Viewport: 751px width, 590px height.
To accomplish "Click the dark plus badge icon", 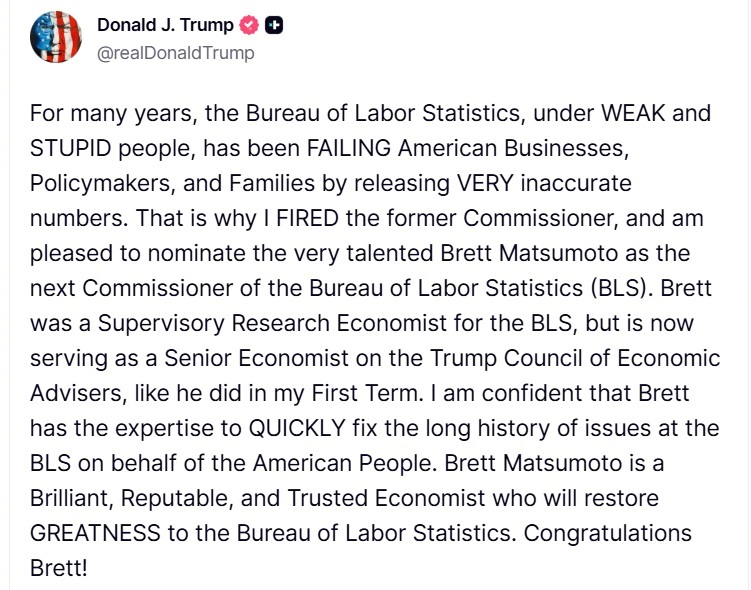I will coord(274,25).
